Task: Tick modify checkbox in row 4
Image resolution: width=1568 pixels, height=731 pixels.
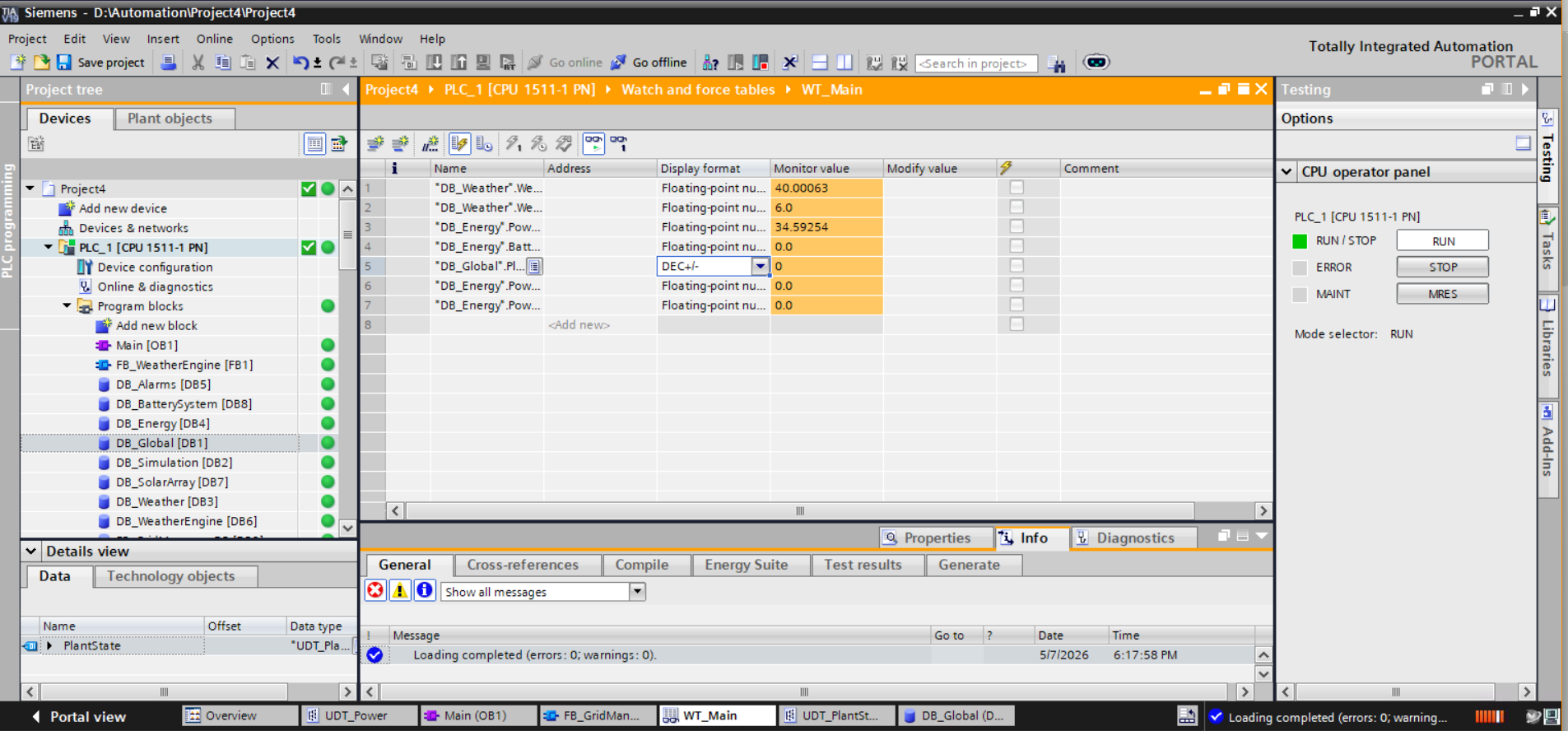Action: coord(1017,246)
